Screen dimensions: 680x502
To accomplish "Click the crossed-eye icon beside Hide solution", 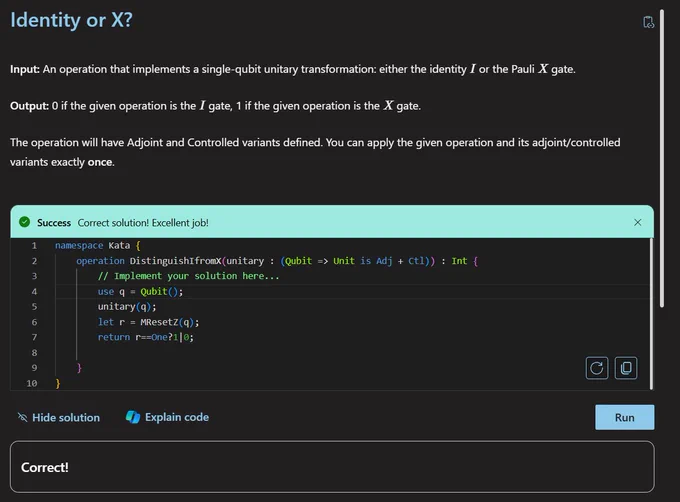I will tap(22, 417).
